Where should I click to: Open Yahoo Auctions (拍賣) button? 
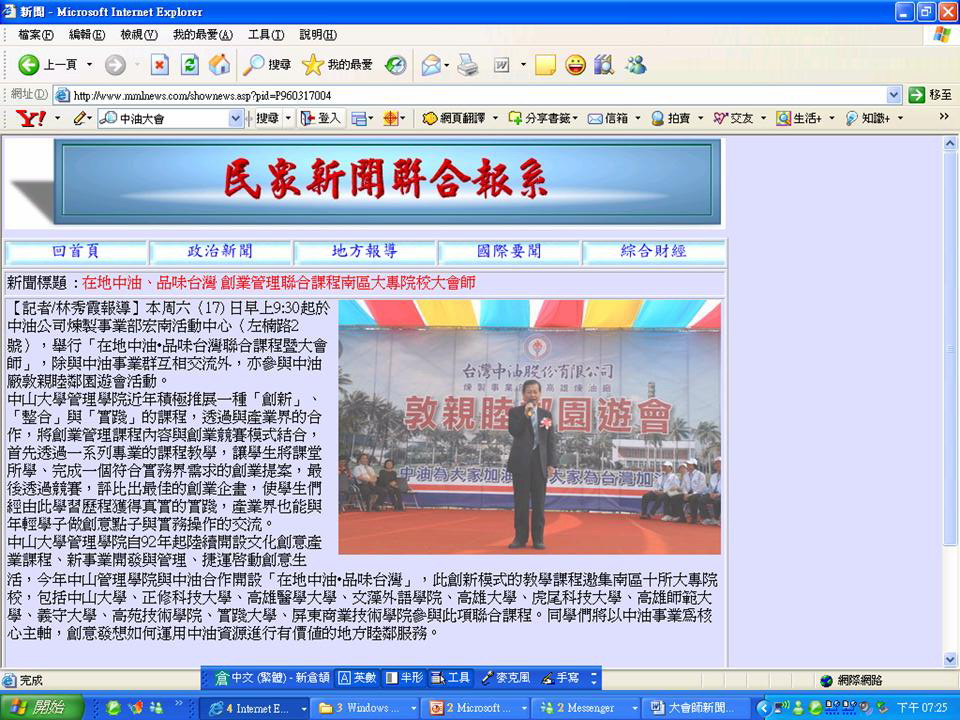[671, 118]
